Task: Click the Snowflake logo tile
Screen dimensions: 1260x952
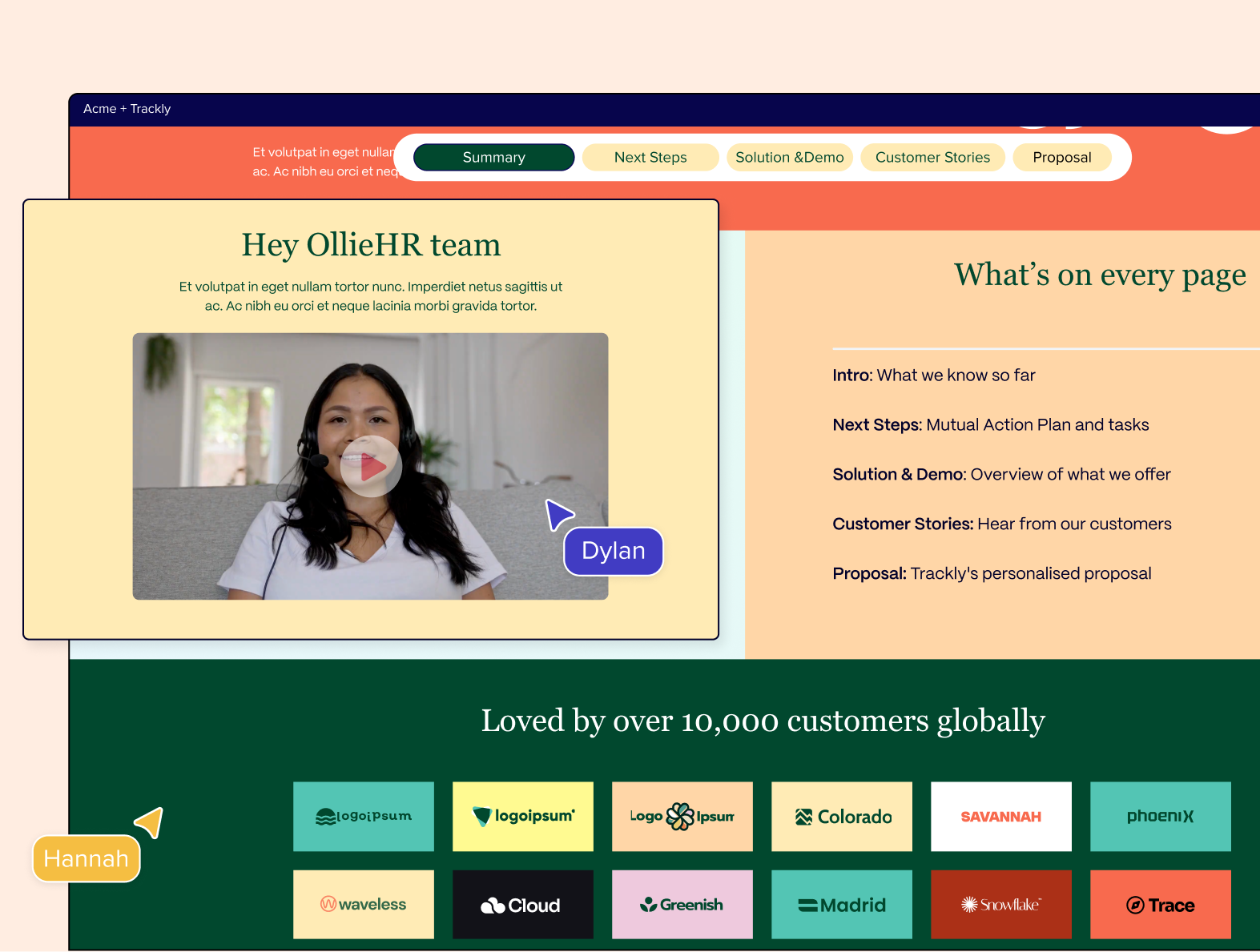Action: pos(1001,905)
